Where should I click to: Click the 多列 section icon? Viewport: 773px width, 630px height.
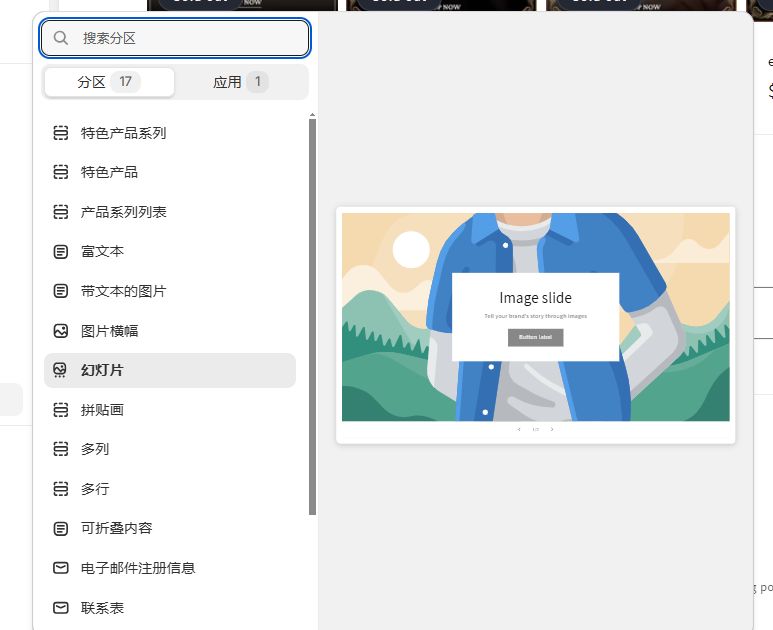pos(61,449)
